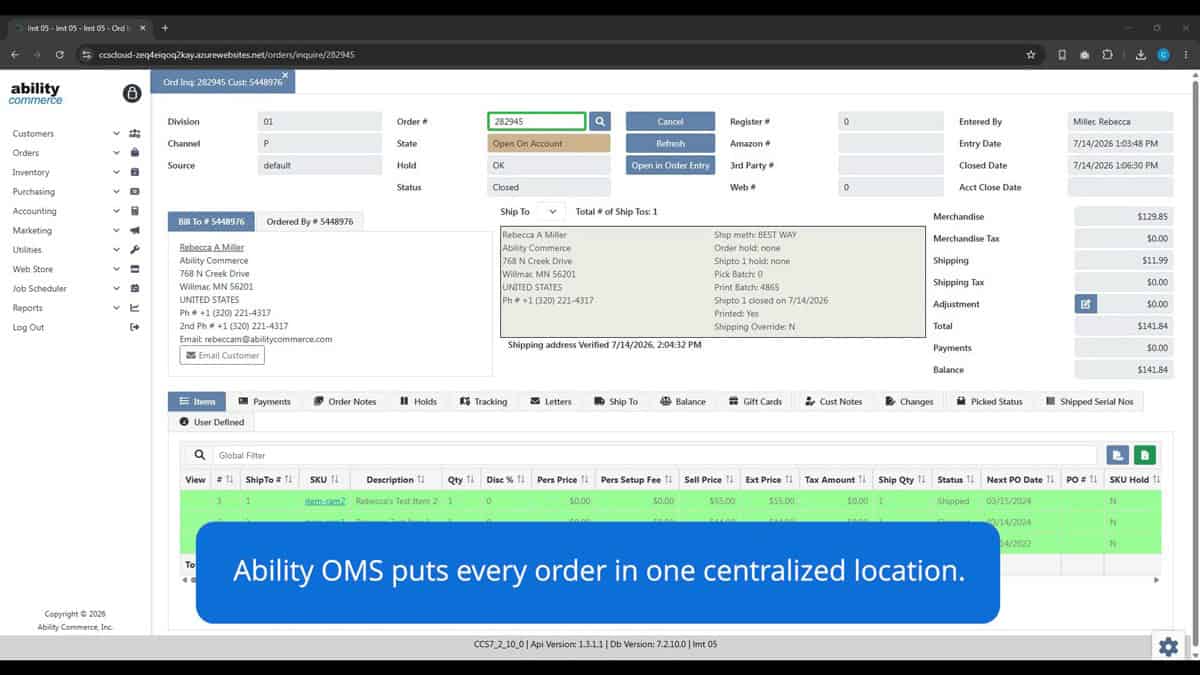This screenshot has height=675, width=1200.
Task: Click Open in Order Entry button
Action: (670, 165)
